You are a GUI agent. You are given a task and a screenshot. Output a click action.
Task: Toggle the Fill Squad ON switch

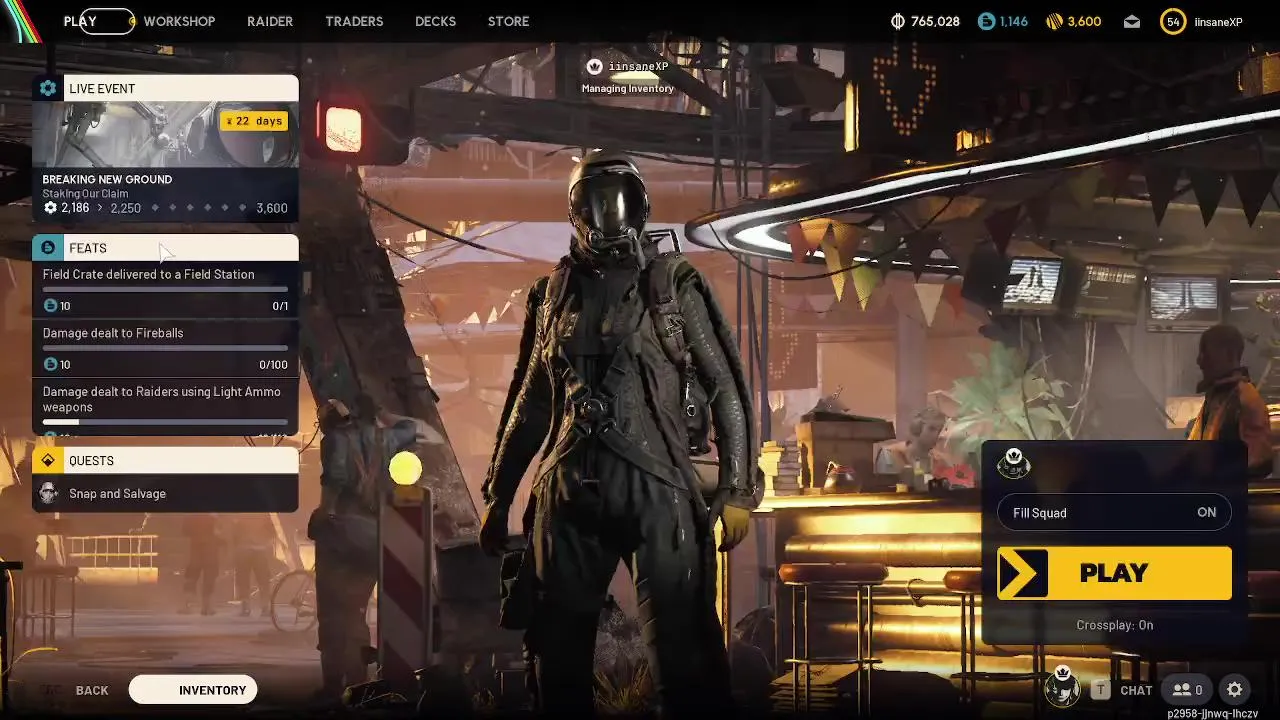(1114, 513)
